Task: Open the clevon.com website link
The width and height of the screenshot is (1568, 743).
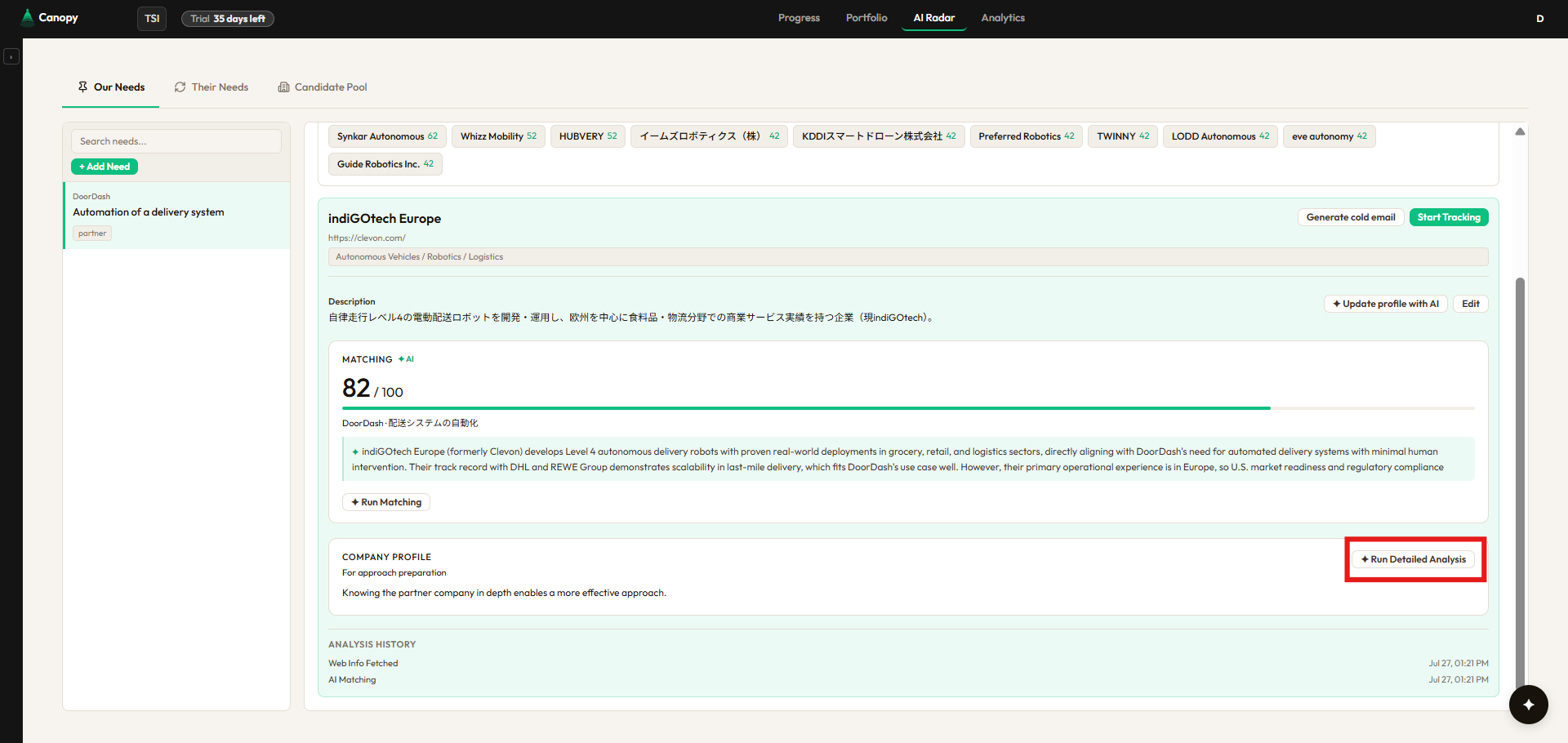Action: pyautogui.click(x=367, y=238)
